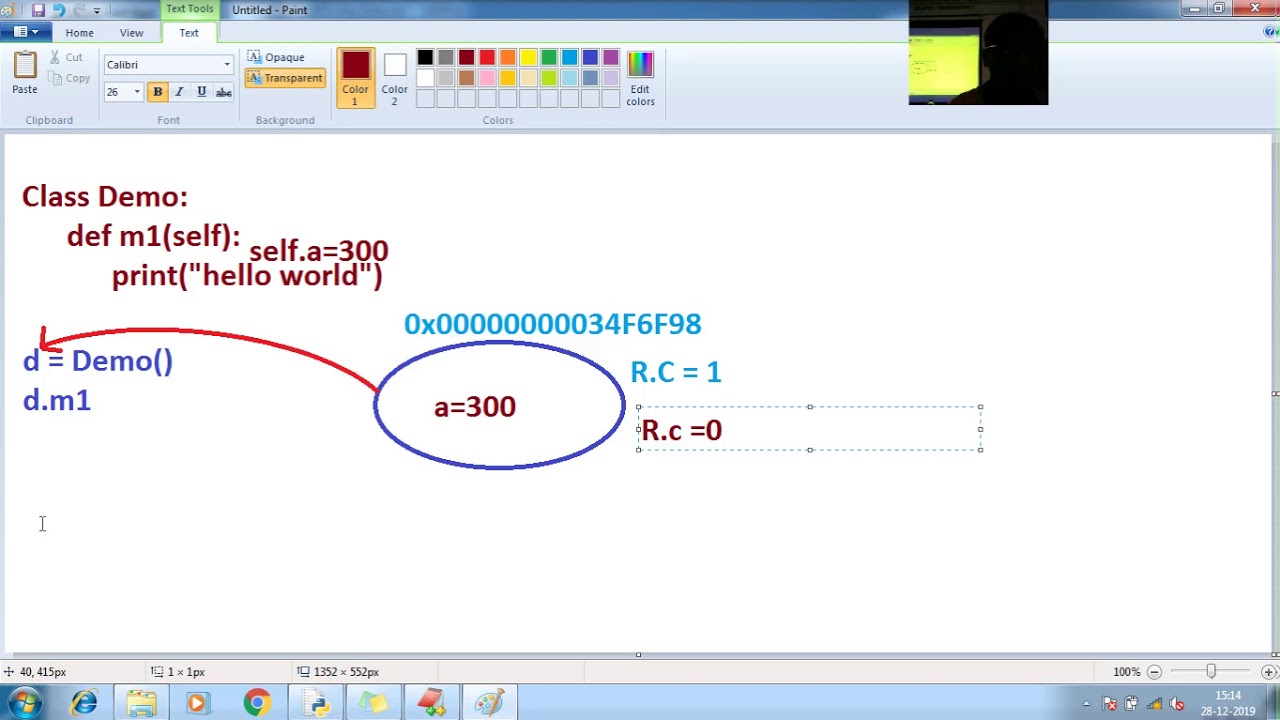
Task: Select the Color 2 button
Action: click(395, 78)
